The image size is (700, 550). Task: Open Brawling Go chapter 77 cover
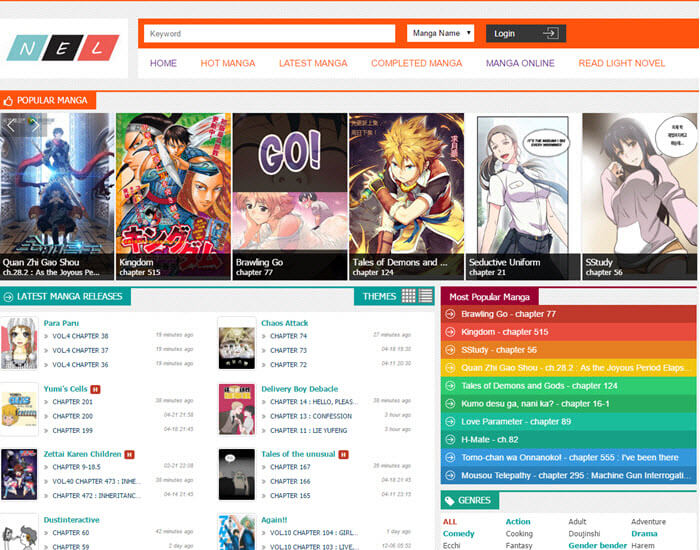click(x=290, y=196)
